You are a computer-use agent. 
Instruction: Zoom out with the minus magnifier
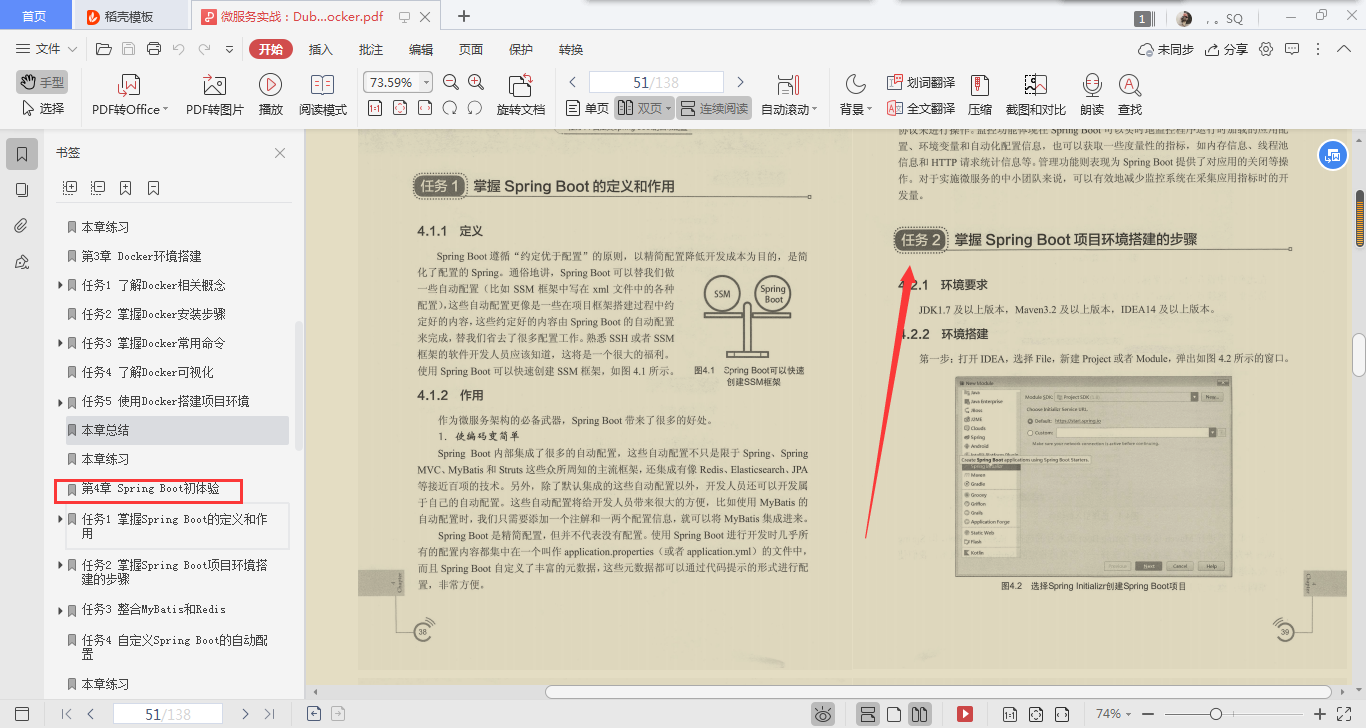pos(450,82)
